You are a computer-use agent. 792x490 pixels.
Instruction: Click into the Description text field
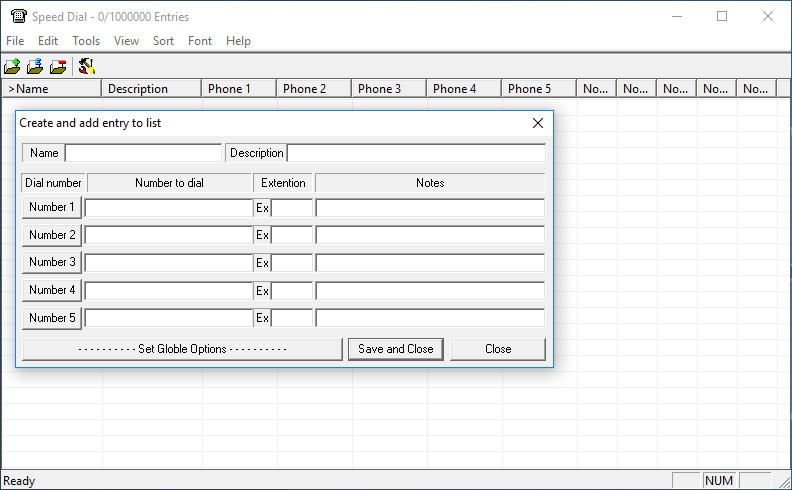click(416, 153)
